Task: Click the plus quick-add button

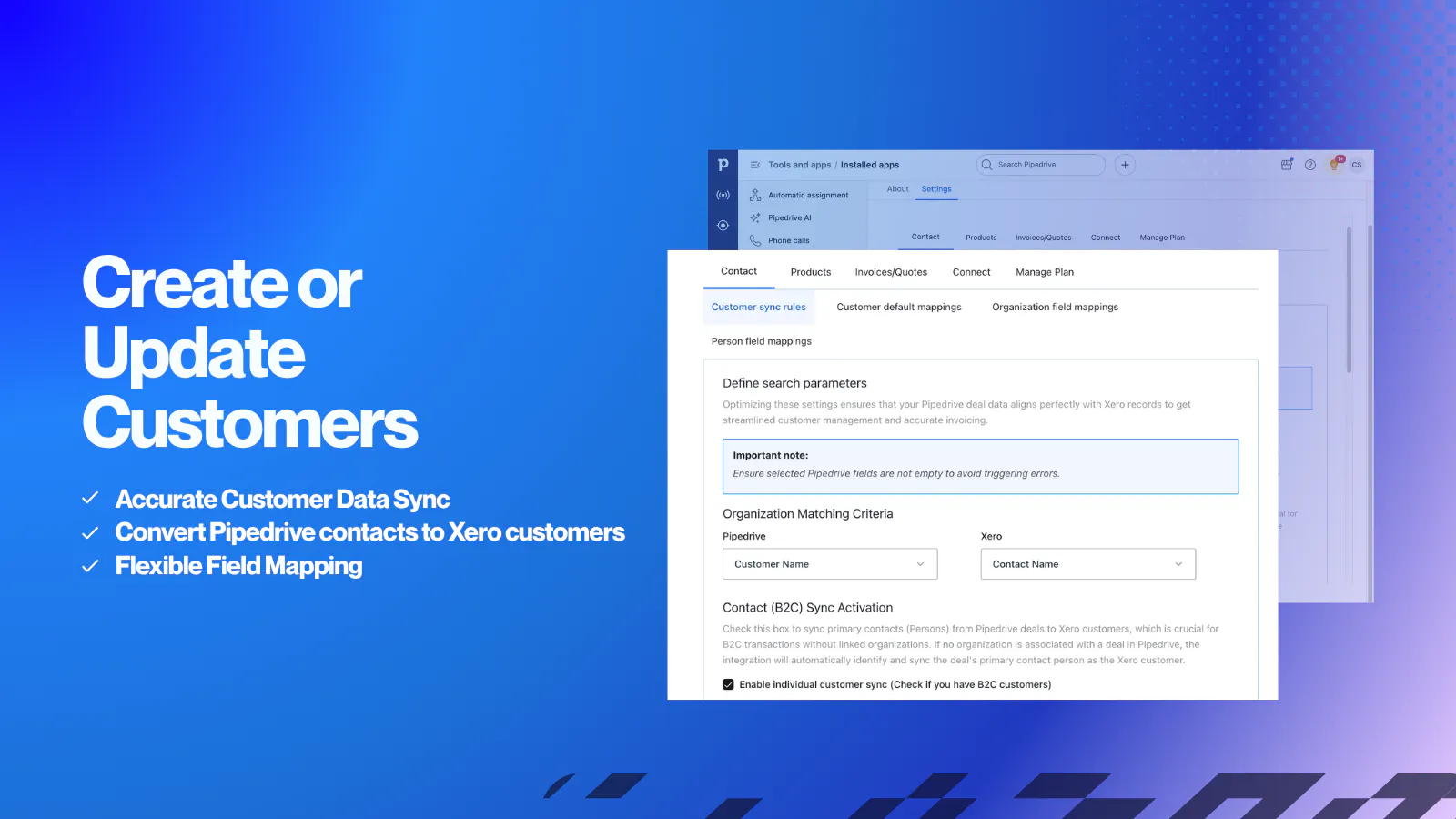Action: pos(1125,165)
